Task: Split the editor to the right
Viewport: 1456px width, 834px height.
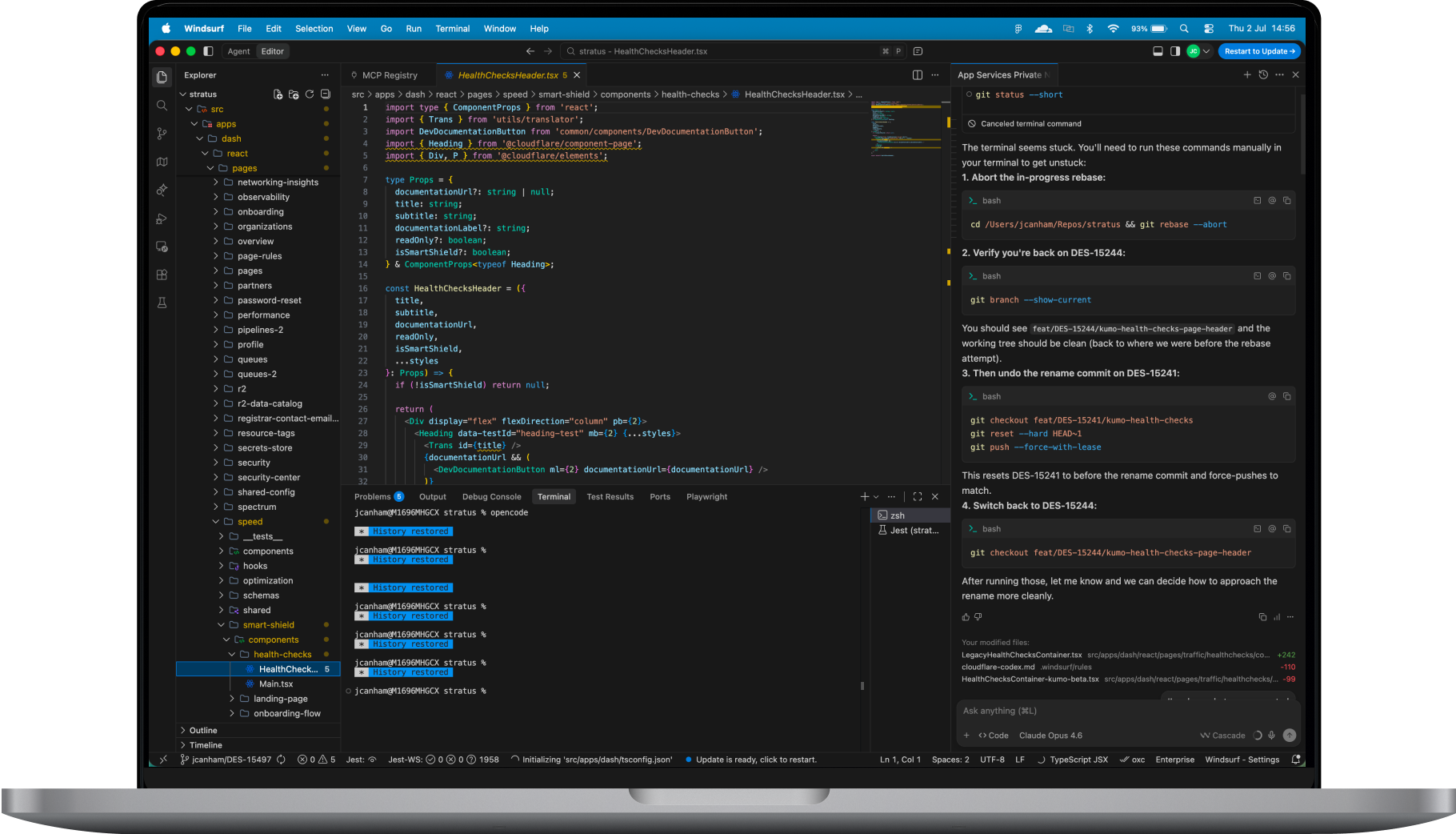Action: point(918,75)
